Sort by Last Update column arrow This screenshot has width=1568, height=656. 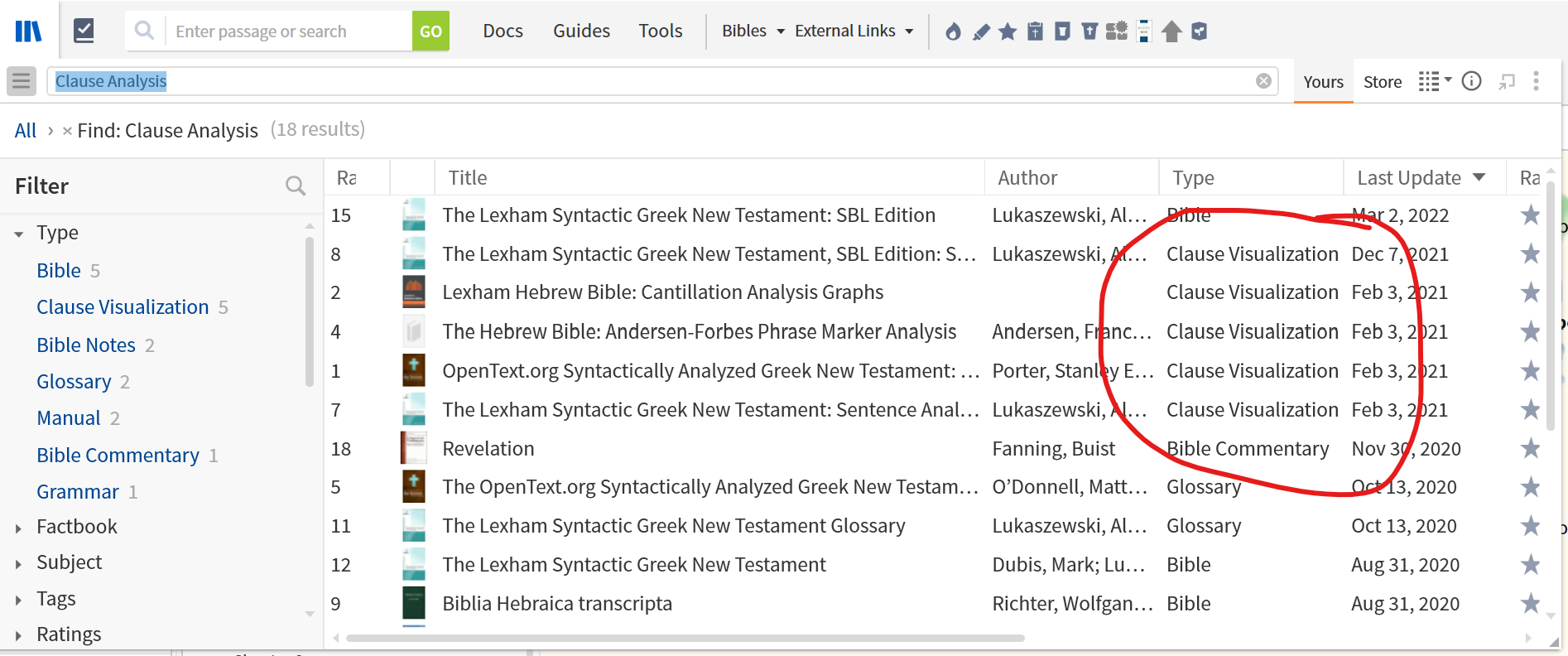1479,177
